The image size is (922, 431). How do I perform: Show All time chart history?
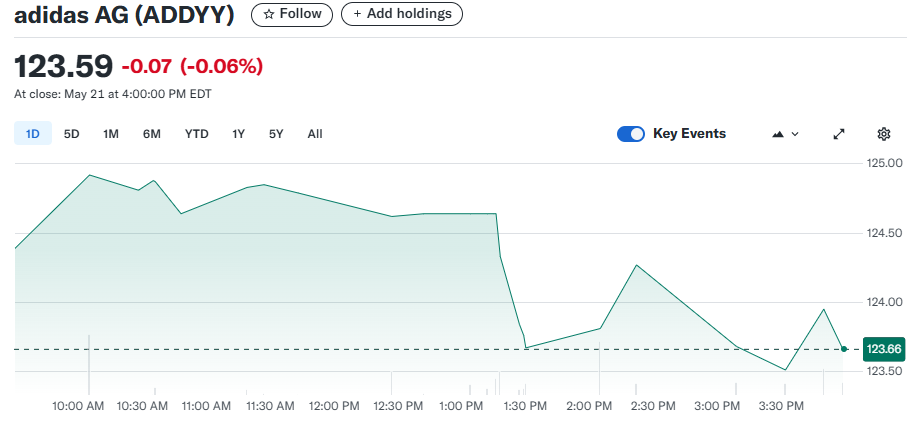315,133
